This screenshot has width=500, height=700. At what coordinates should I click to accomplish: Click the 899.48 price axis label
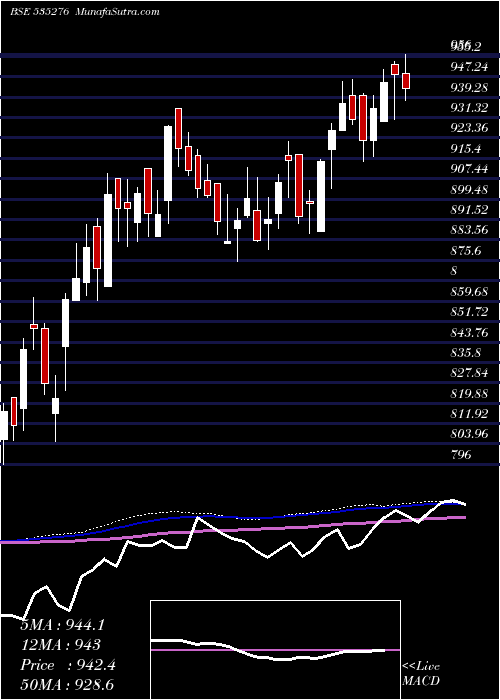point(469,190)
